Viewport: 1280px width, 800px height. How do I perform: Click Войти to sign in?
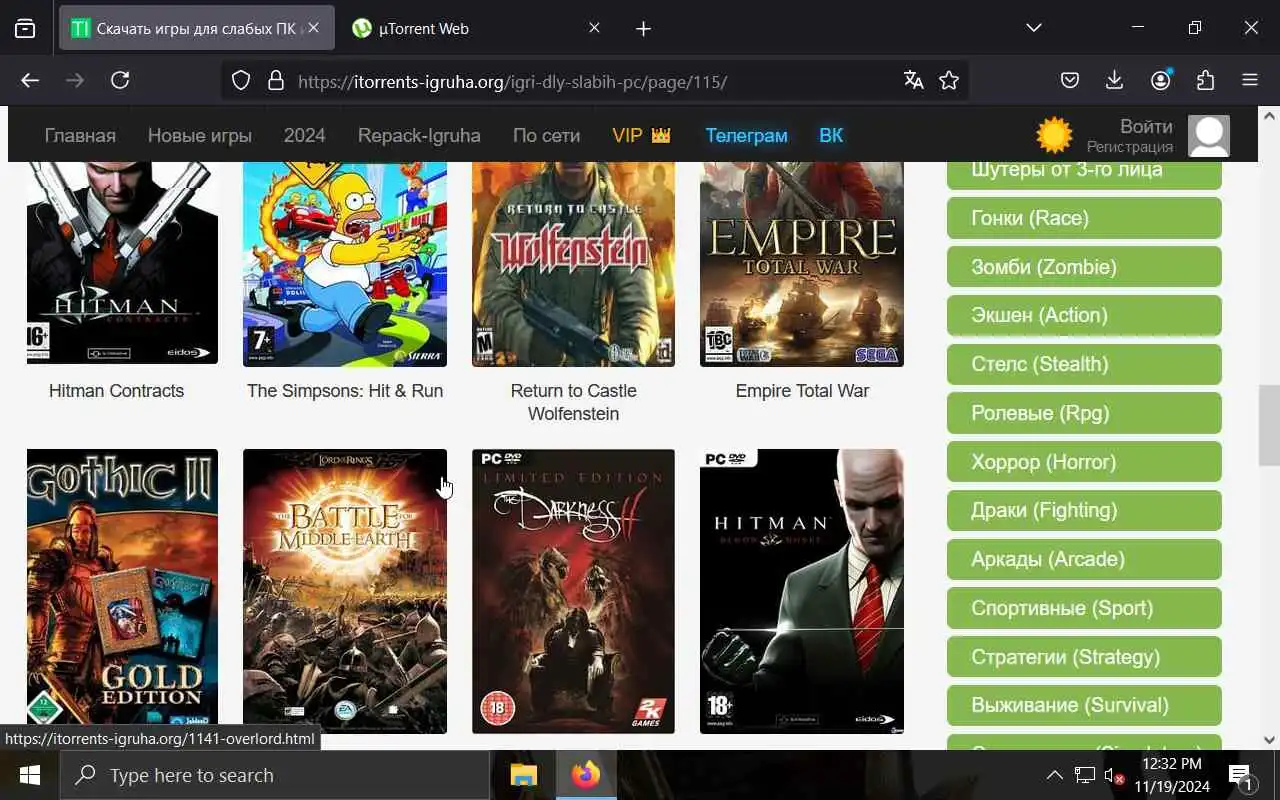(x=1146, y=126)
